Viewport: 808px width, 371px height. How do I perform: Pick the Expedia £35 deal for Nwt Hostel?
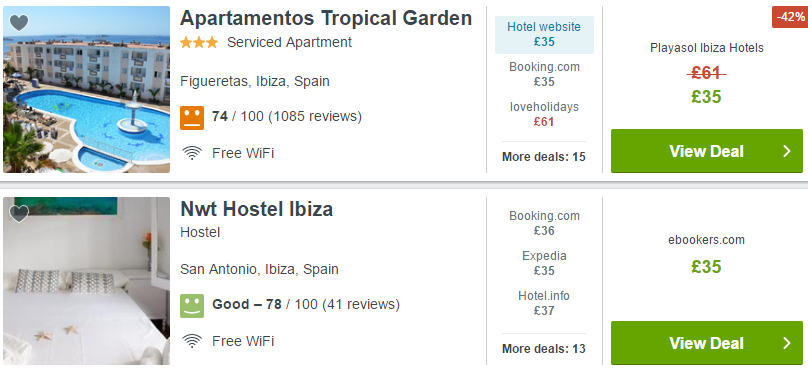tap(544, 263)
